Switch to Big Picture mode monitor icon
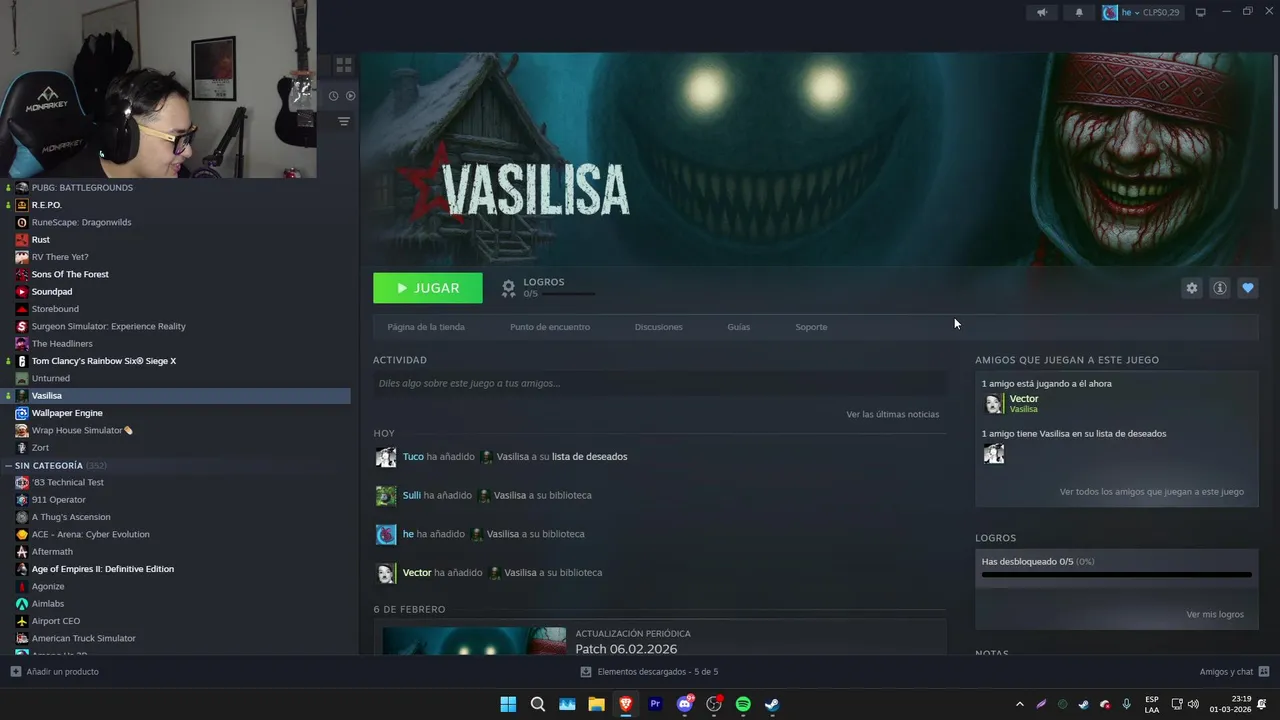Image resolution: width=1280 pixels, height=720 pixels. tap(1201, 13)
